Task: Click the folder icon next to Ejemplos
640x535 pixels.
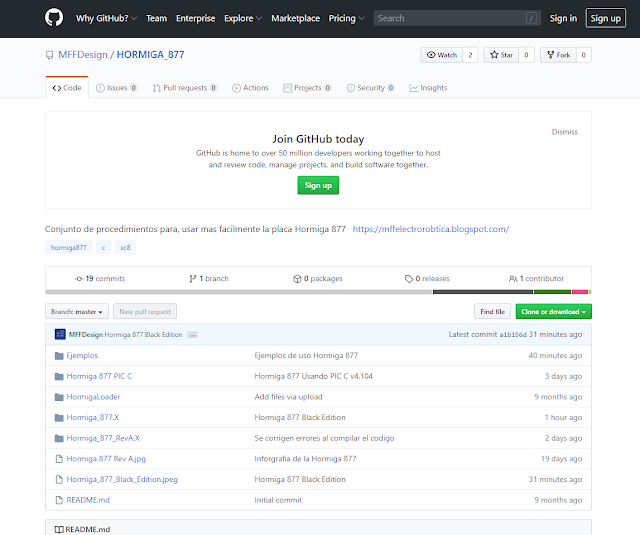Action: (59, 355)
